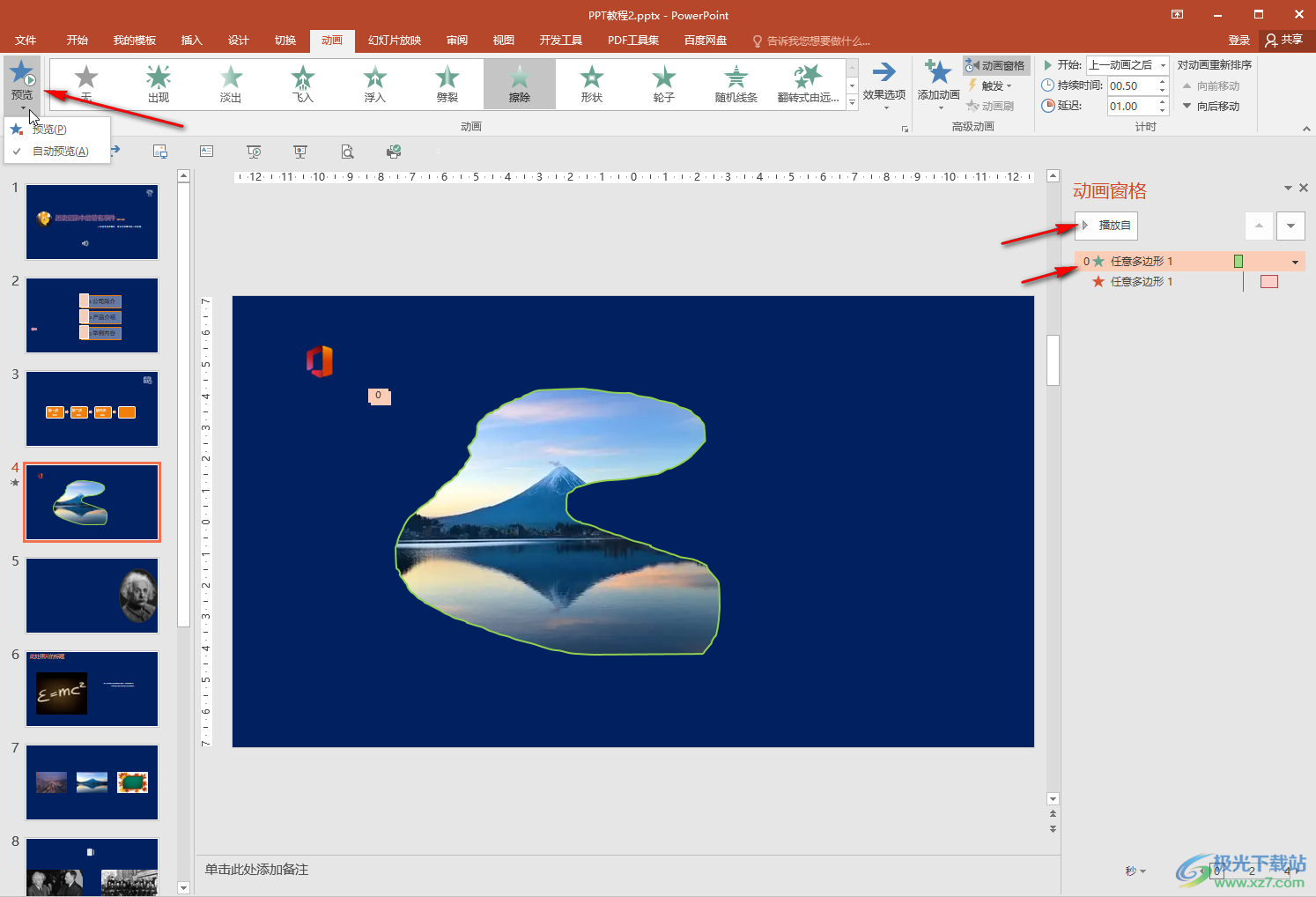Click the green timeline bar of first animation
1316x897 pixels.
point(1238,262)
